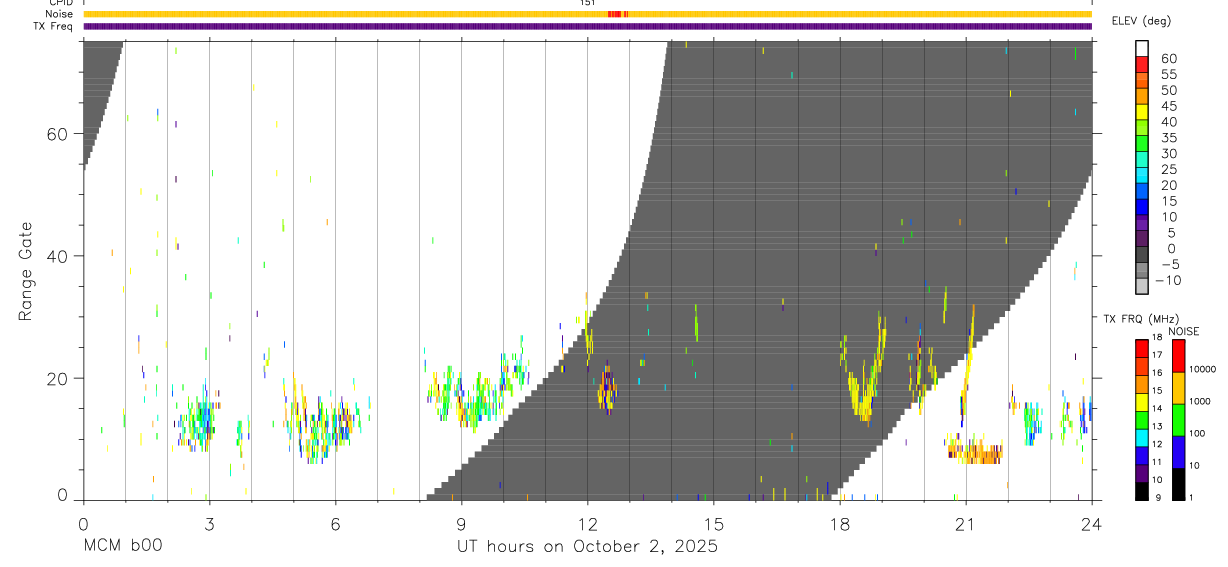Pick the blue 10–100 NOISE swatch
The image size is (1228, 567).
(1179, 452)
